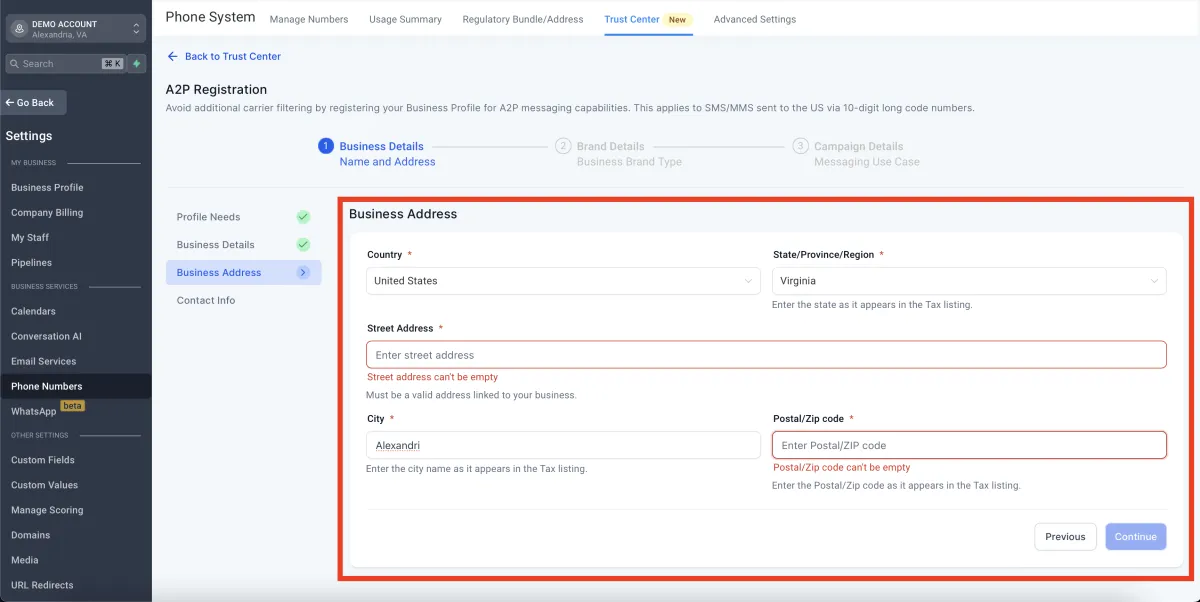The width and height of the screenshot is (1200, 602).
Task: Expand the State/Province/Region dropdown
Action: tap(969, 281)
